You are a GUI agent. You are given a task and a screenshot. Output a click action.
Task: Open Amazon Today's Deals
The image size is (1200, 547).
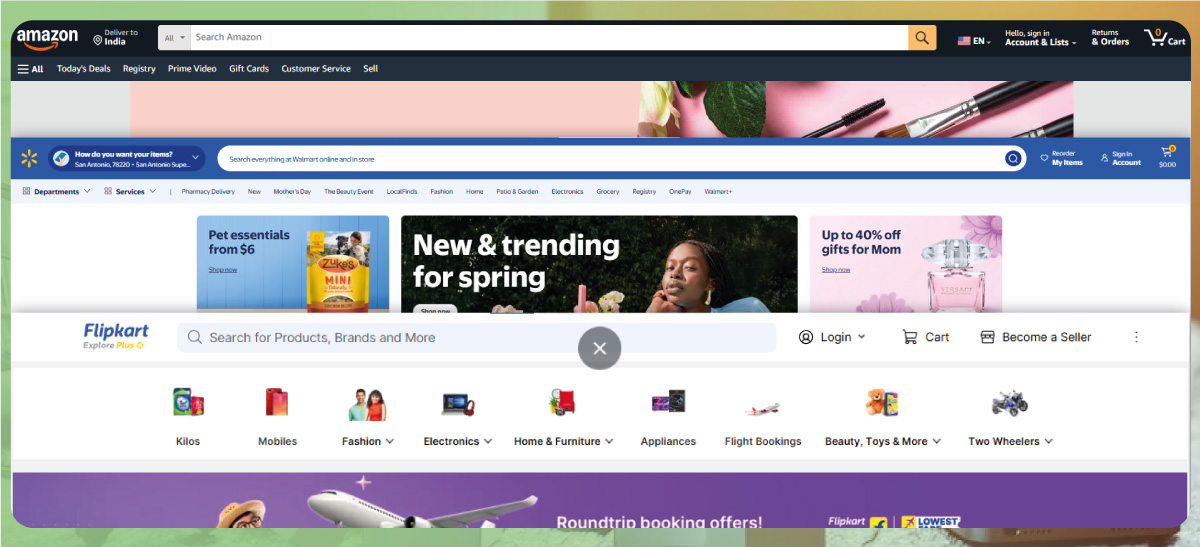point(84,69)
